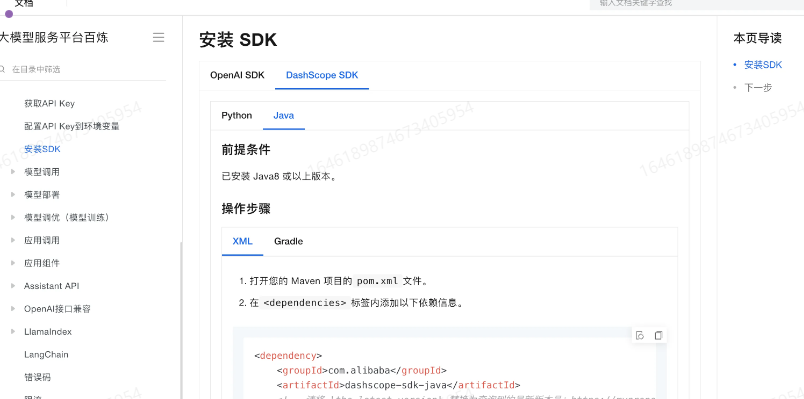The width and height of the screenshot is (804, 399).
Task: Select the XML tab
Action: (x=243, y=241)
